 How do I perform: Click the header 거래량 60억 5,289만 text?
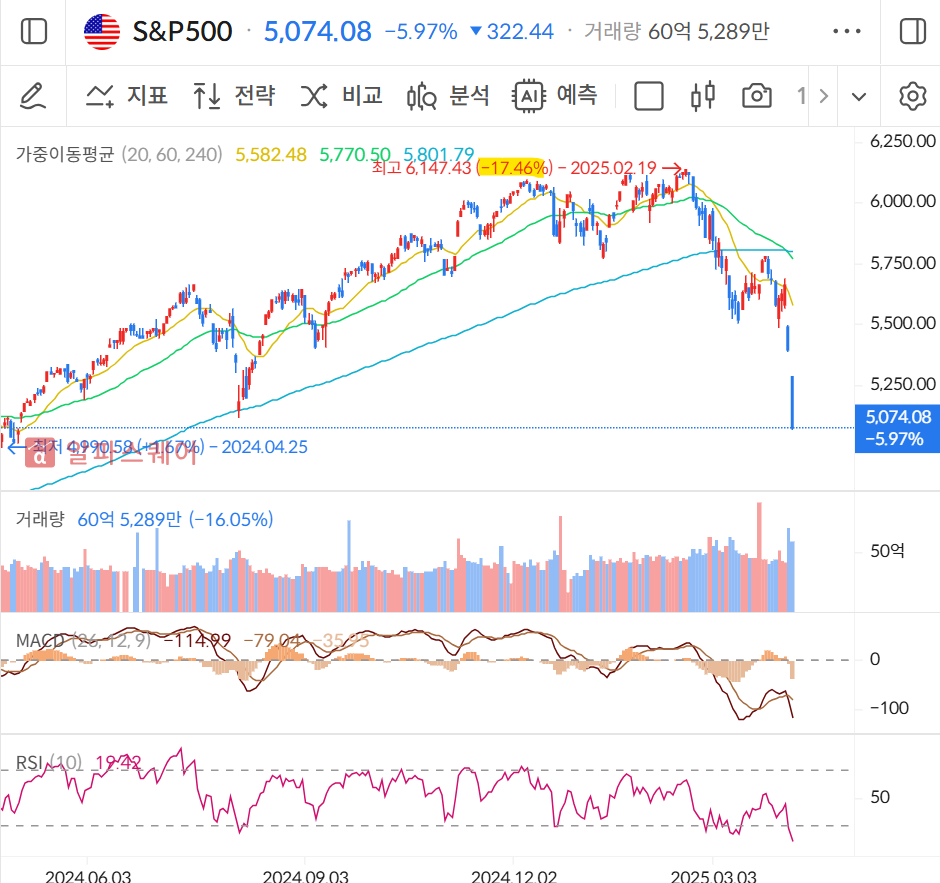(677, 31)
